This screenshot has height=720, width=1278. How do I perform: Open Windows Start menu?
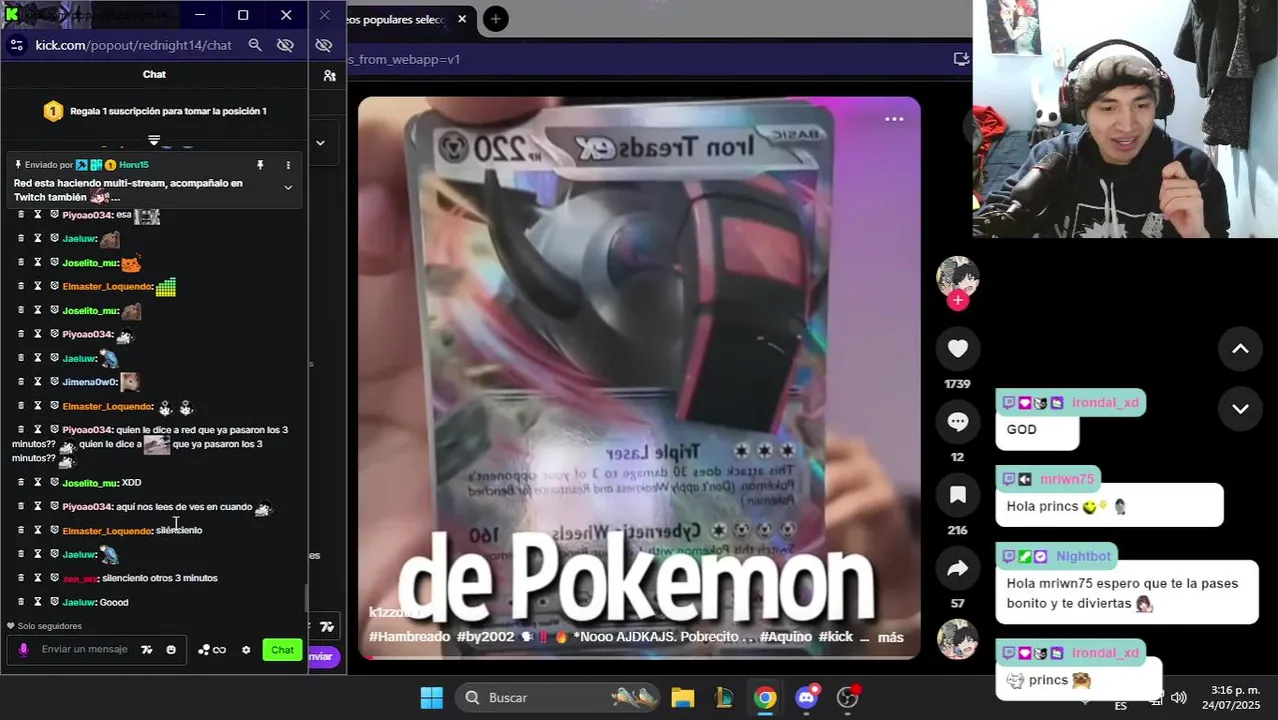432,698
